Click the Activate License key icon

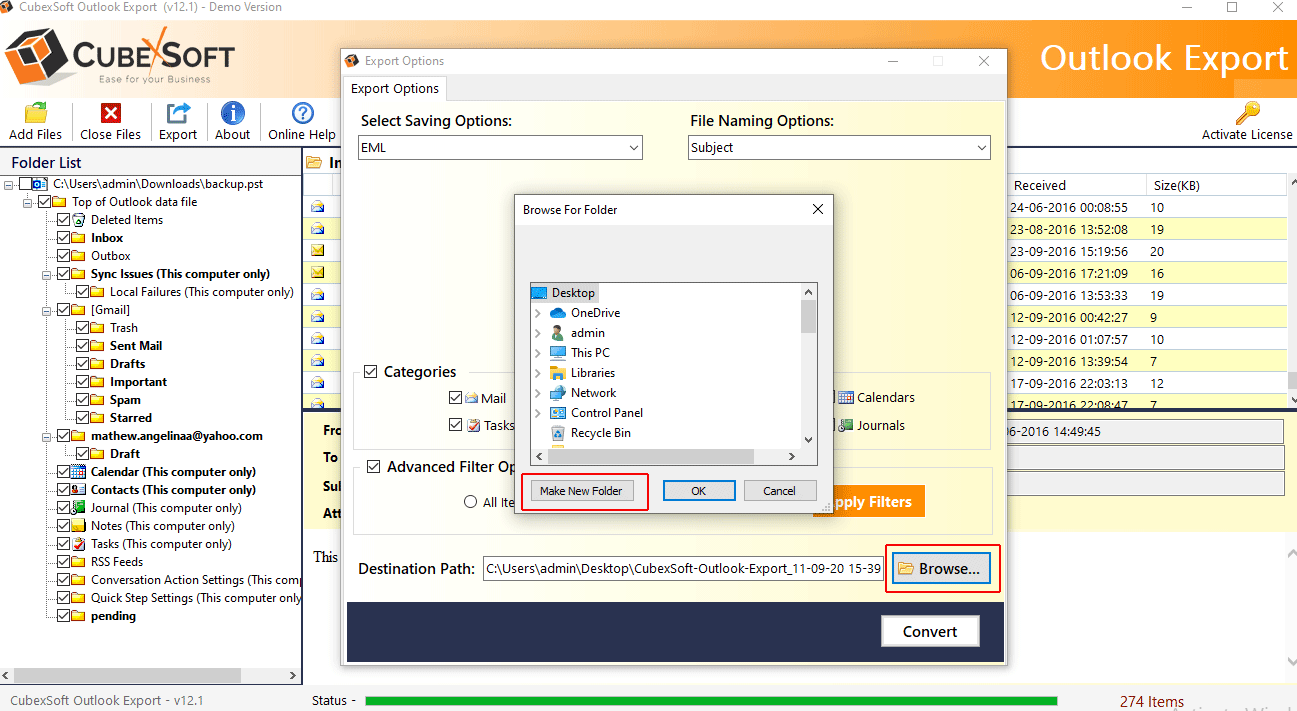click(x=1247, y=112)
